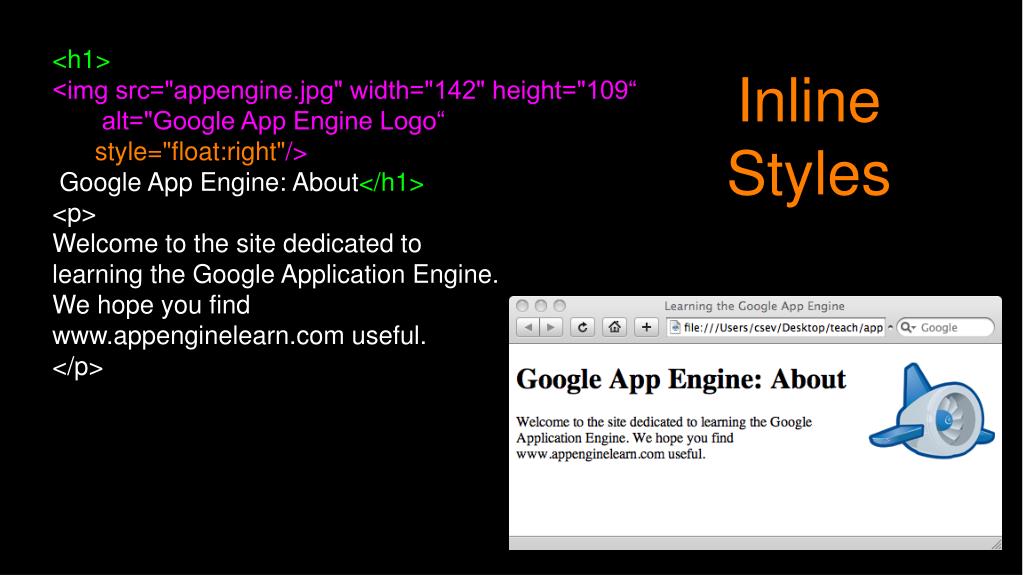Image resolution: width=1023 pixels, height=575 pixels.
Task: Click the 'www.appenginelearn.com useful.' code line
Action: pyautogui.click(x=239, y=336)
